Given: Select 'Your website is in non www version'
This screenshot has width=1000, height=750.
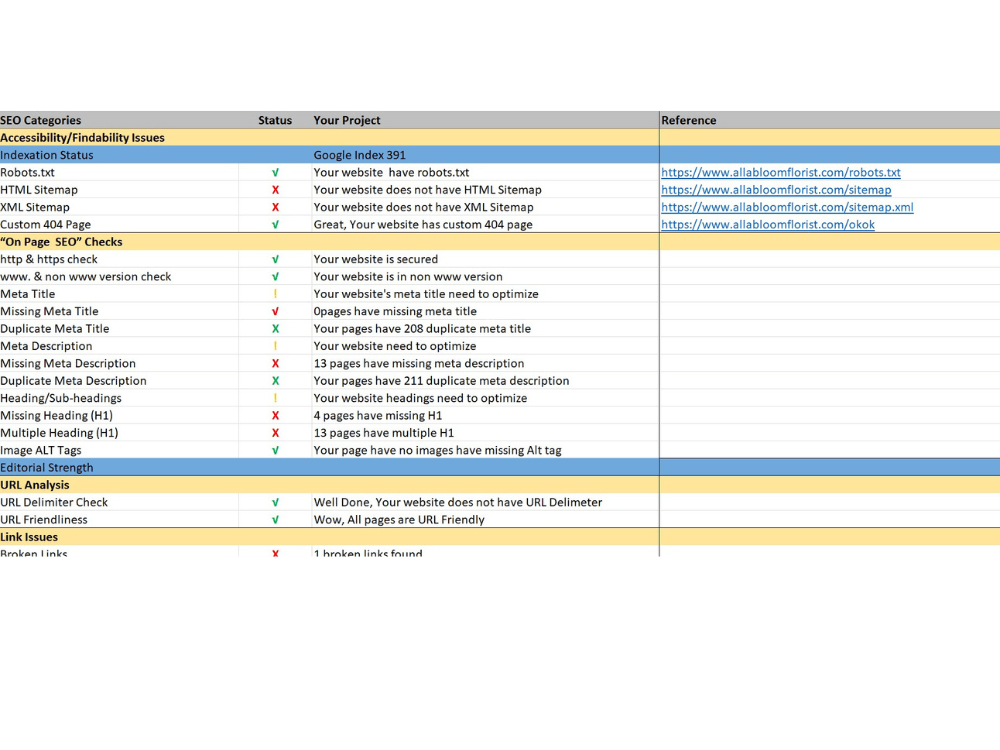Looking at the screenshot, I should point(485,276).
